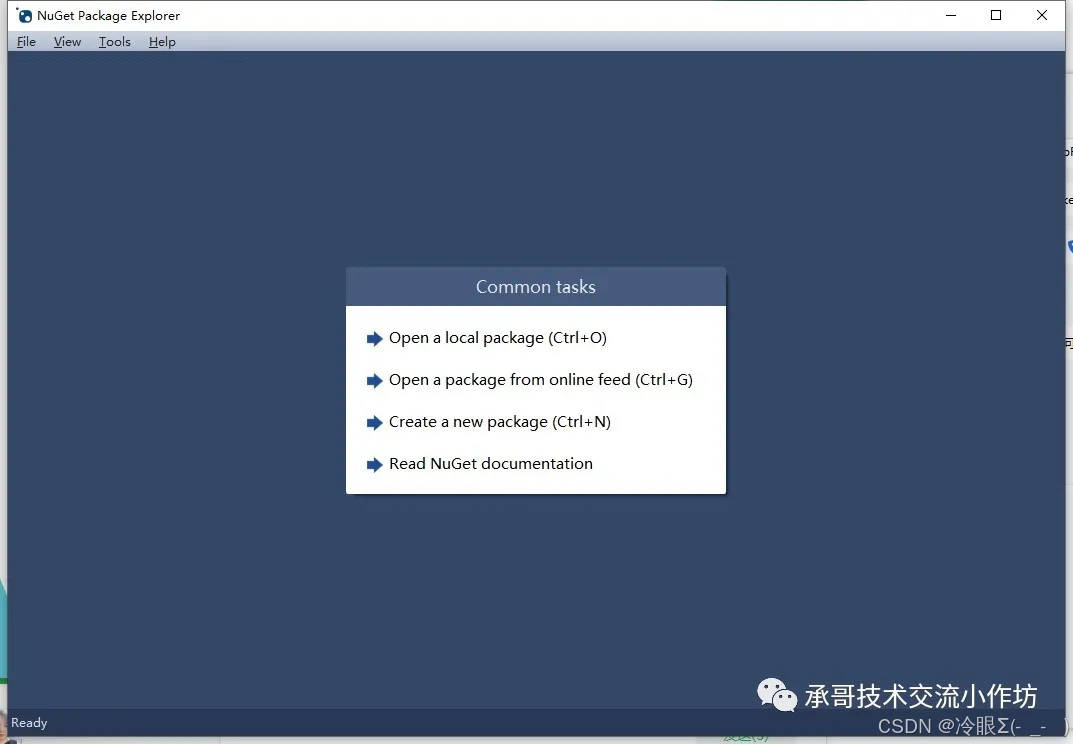
Task: Open the Help menu
Action: [162, 42]
